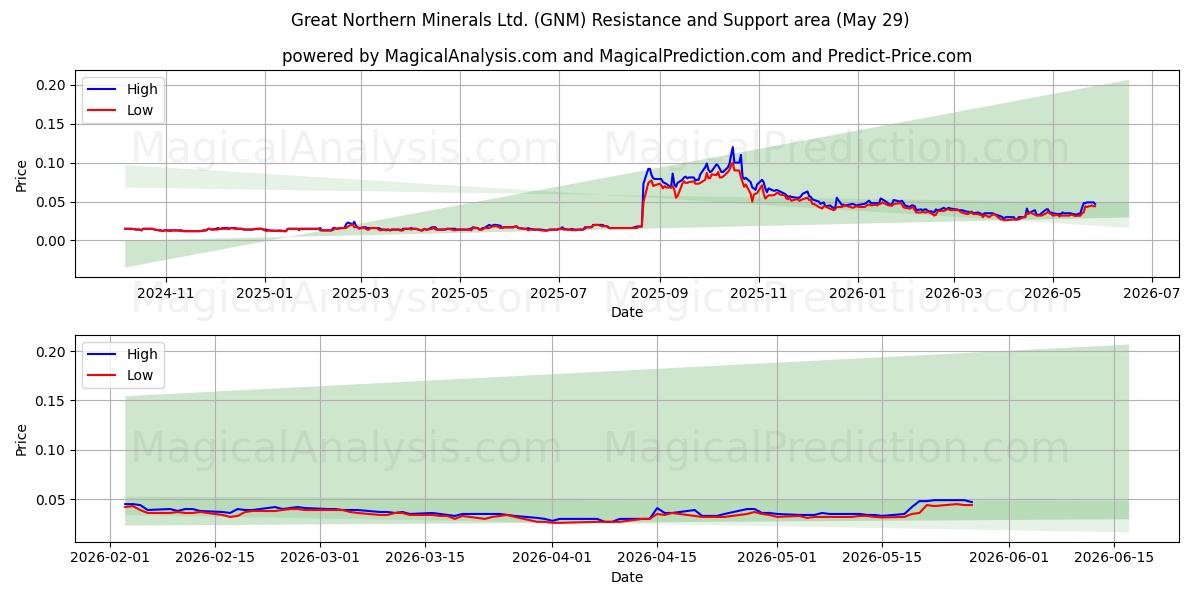The image size is (1200, 600).
Task: Click the '2024-11' x-axis label
Action: coord(165,293)
